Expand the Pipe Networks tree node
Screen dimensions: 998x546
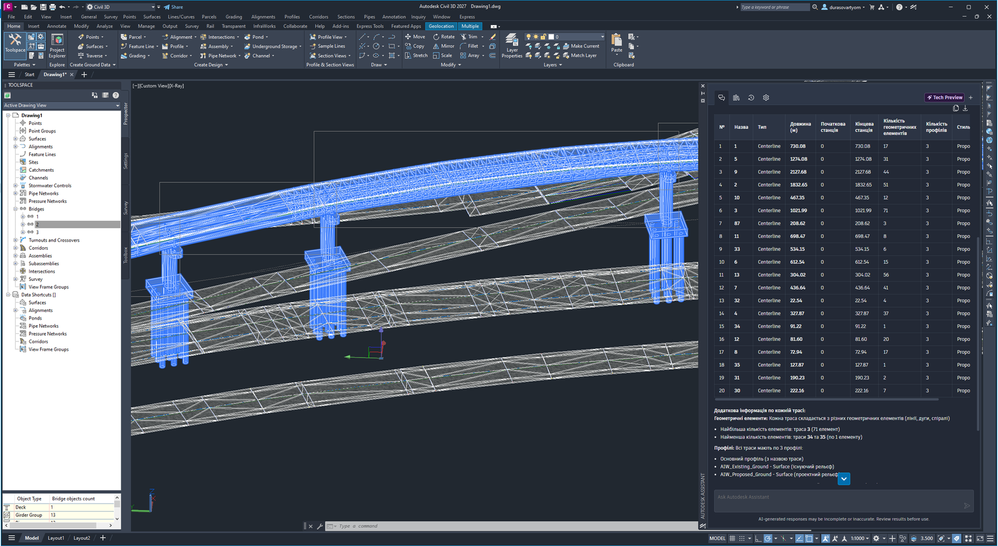coord(16,193)
